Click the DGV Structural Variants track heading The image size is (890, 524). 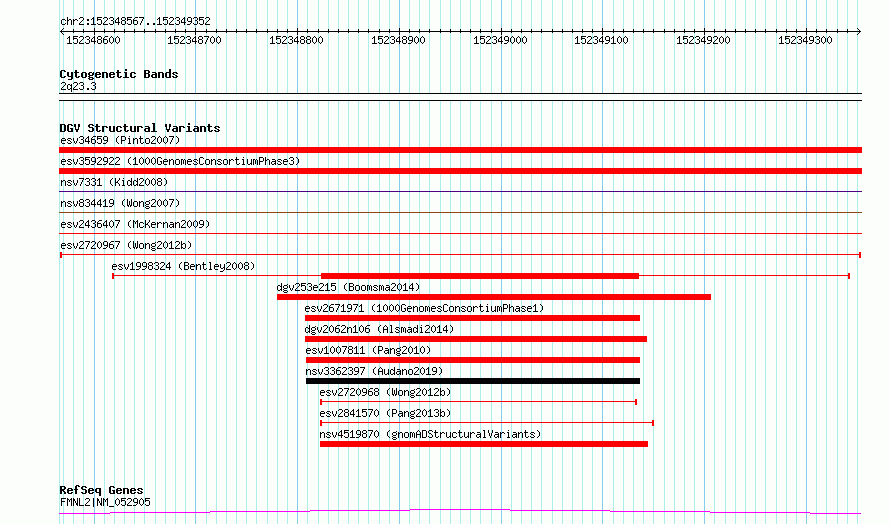pyautogui.click(x=140, y=128)
